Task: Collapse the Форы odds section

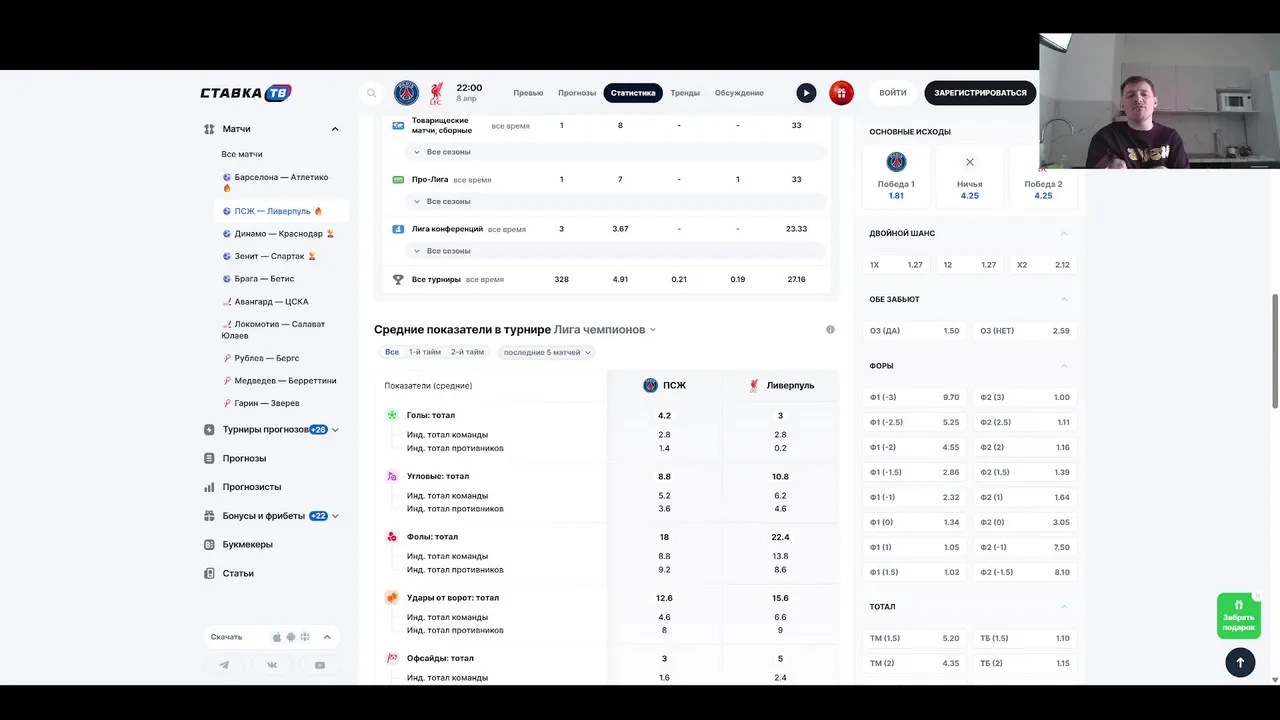Action: point(1064,366)
